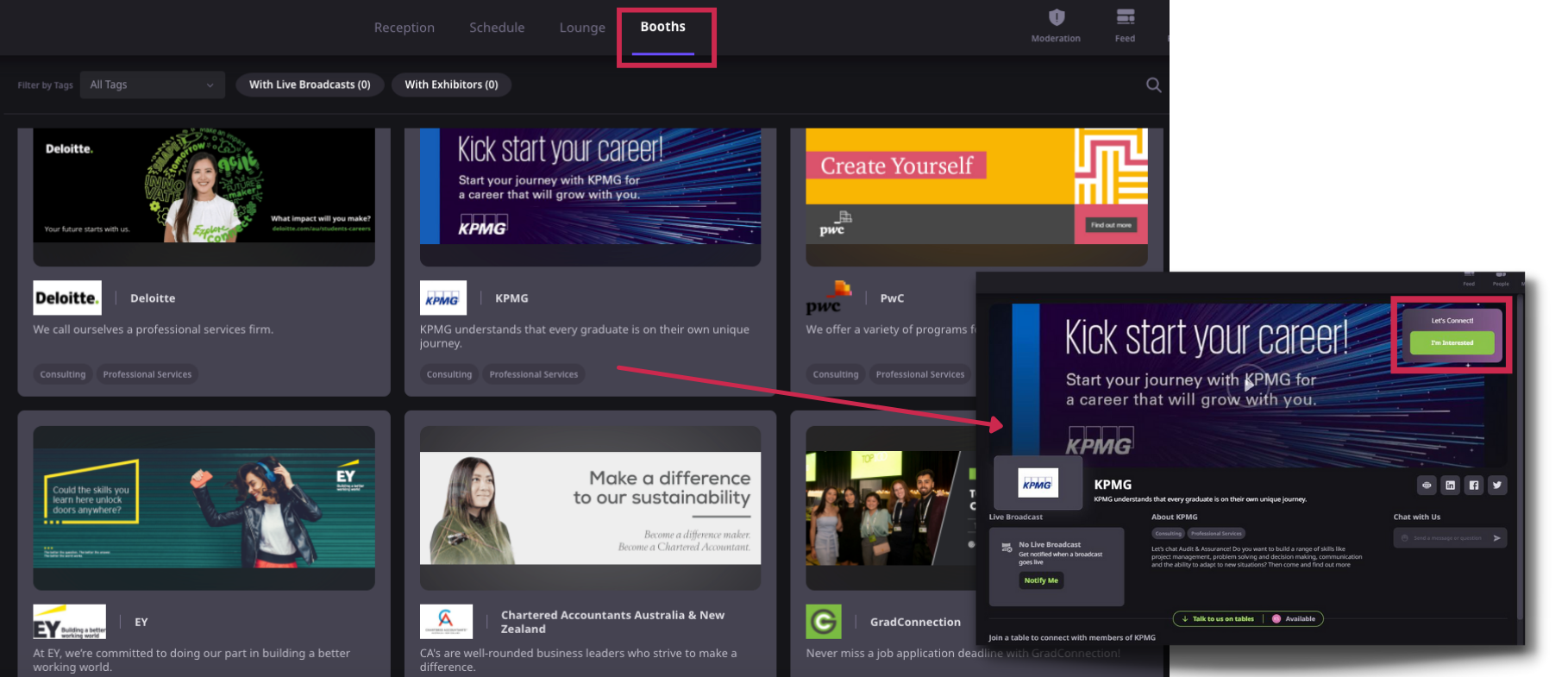Click Professional Services tag in About KPMG
This screenshot has height=677, width=1568.
(1216, 534)
